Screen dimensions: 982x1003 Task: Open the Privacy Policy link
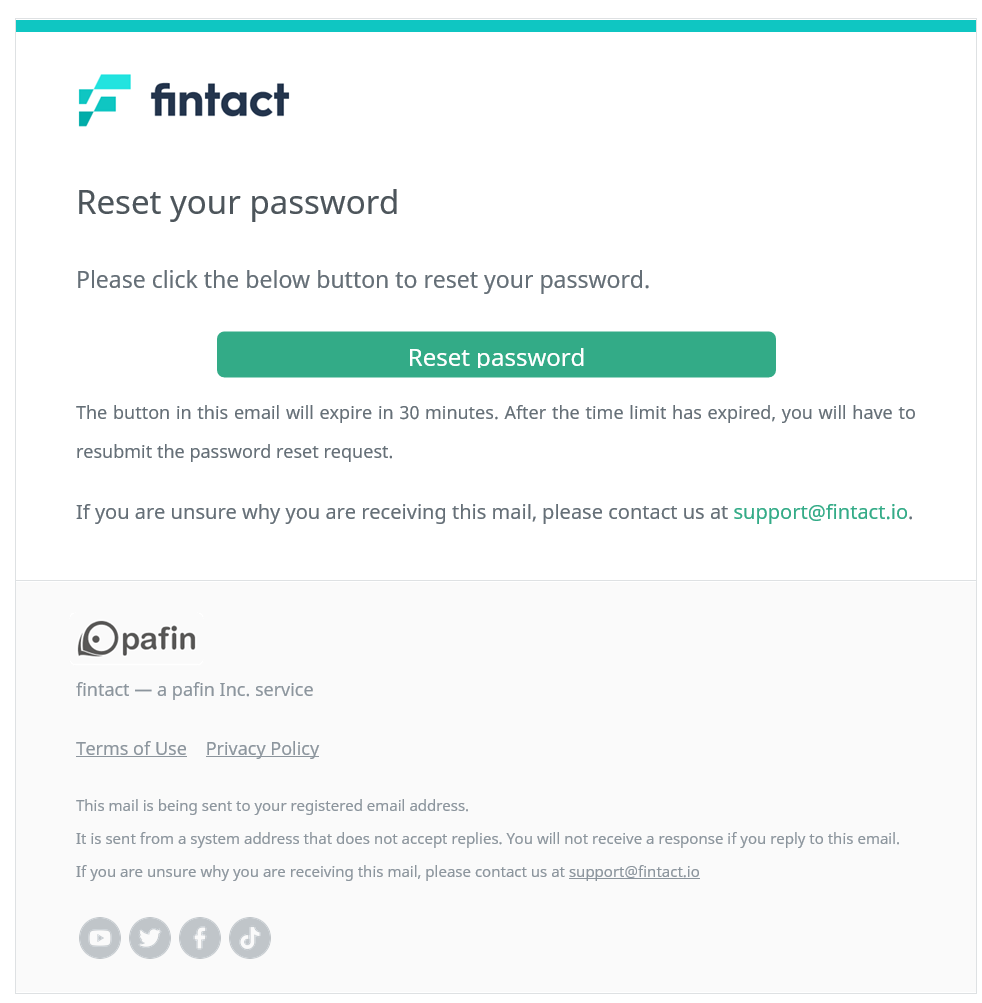click(x=262, y=748)
